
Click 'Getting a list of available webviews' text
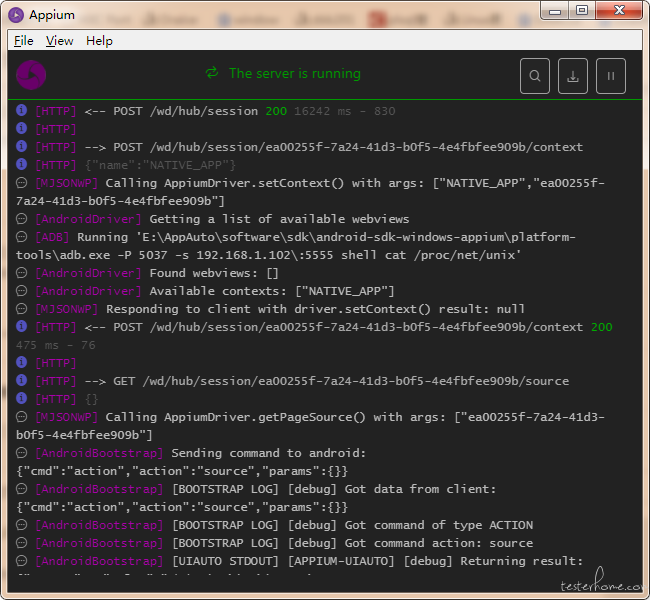tap(279, 219)
